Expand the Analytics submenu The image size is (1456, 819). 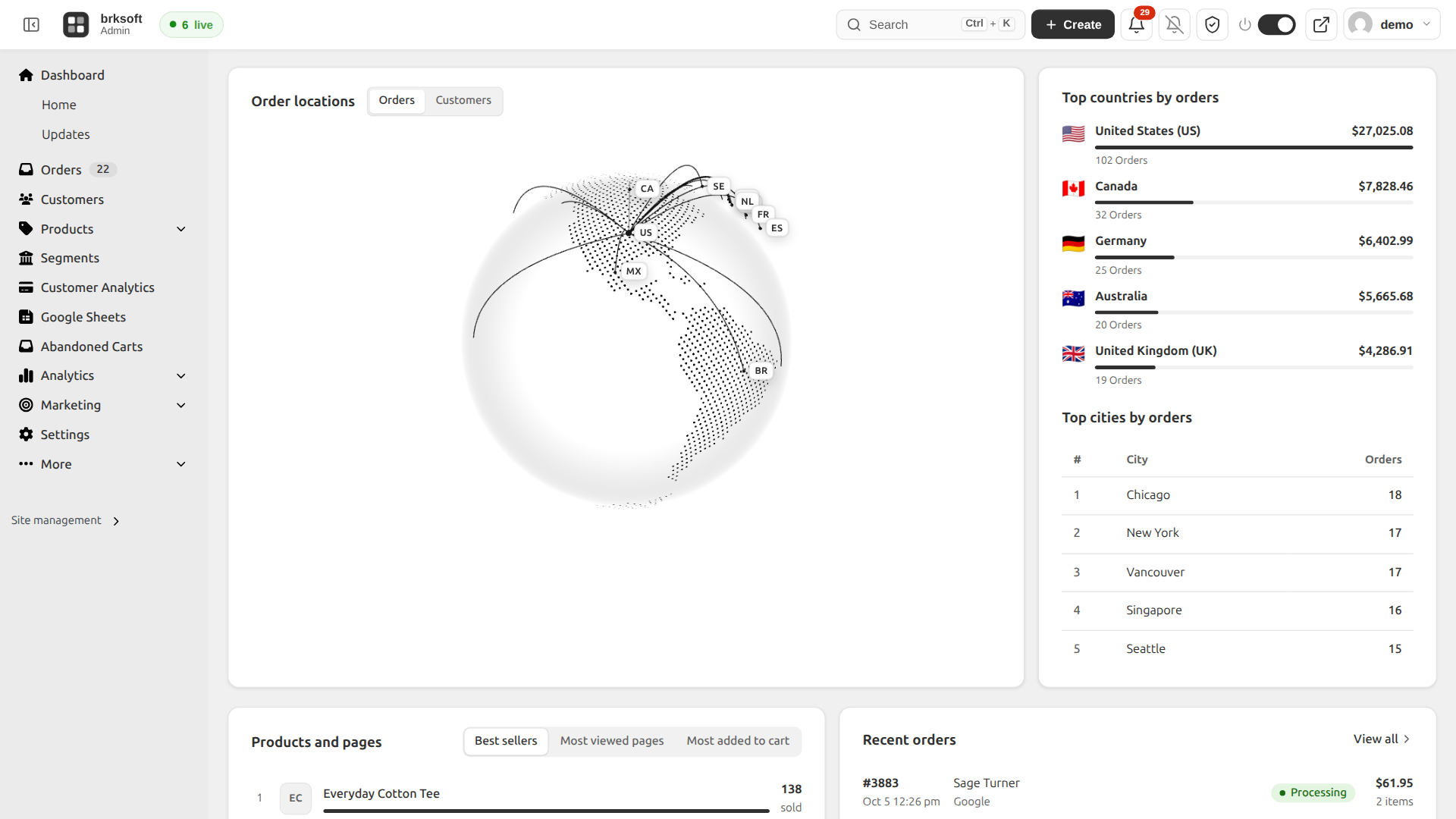(181, 375)
